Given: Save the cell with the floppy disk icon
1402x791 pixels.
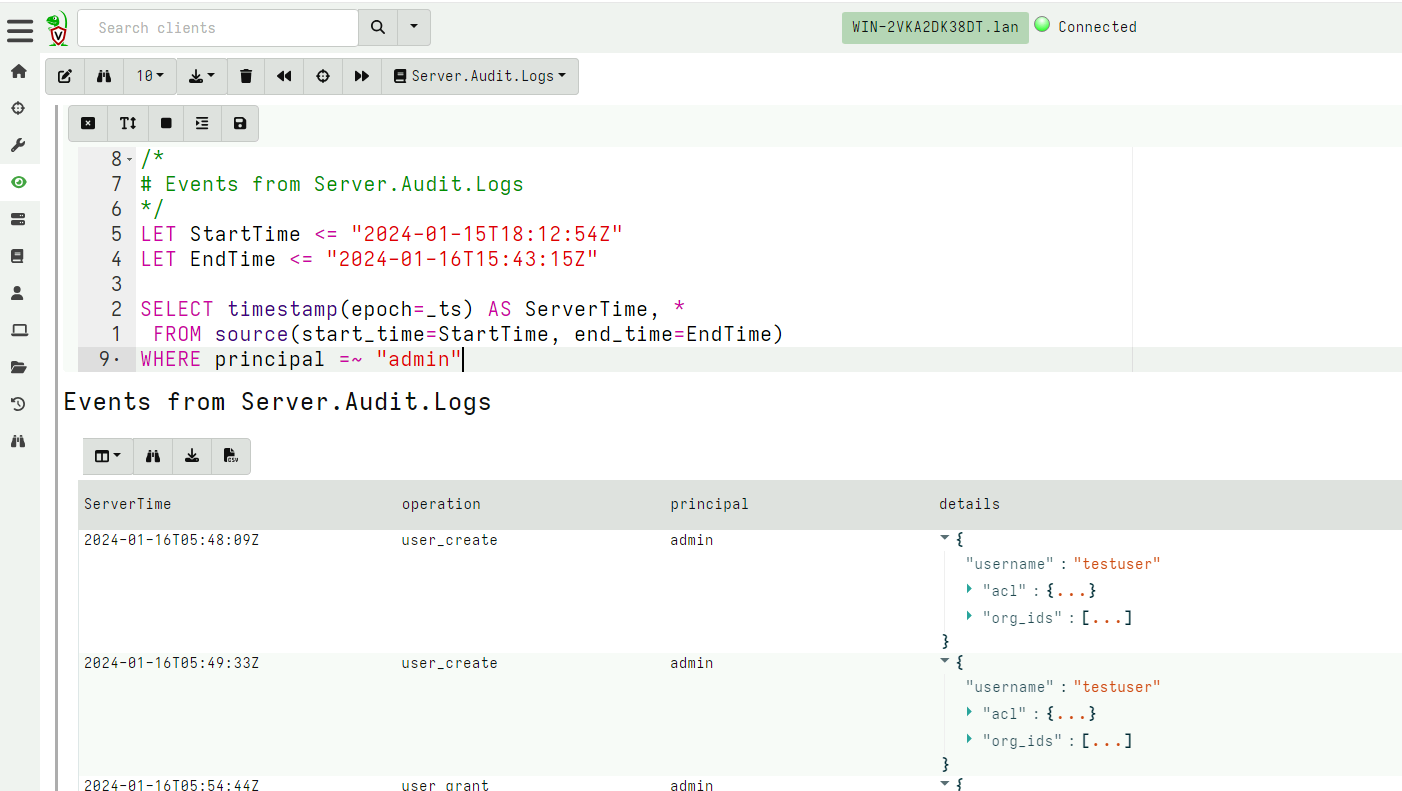Looking at the screenshot, I should (x=239, y=123).
